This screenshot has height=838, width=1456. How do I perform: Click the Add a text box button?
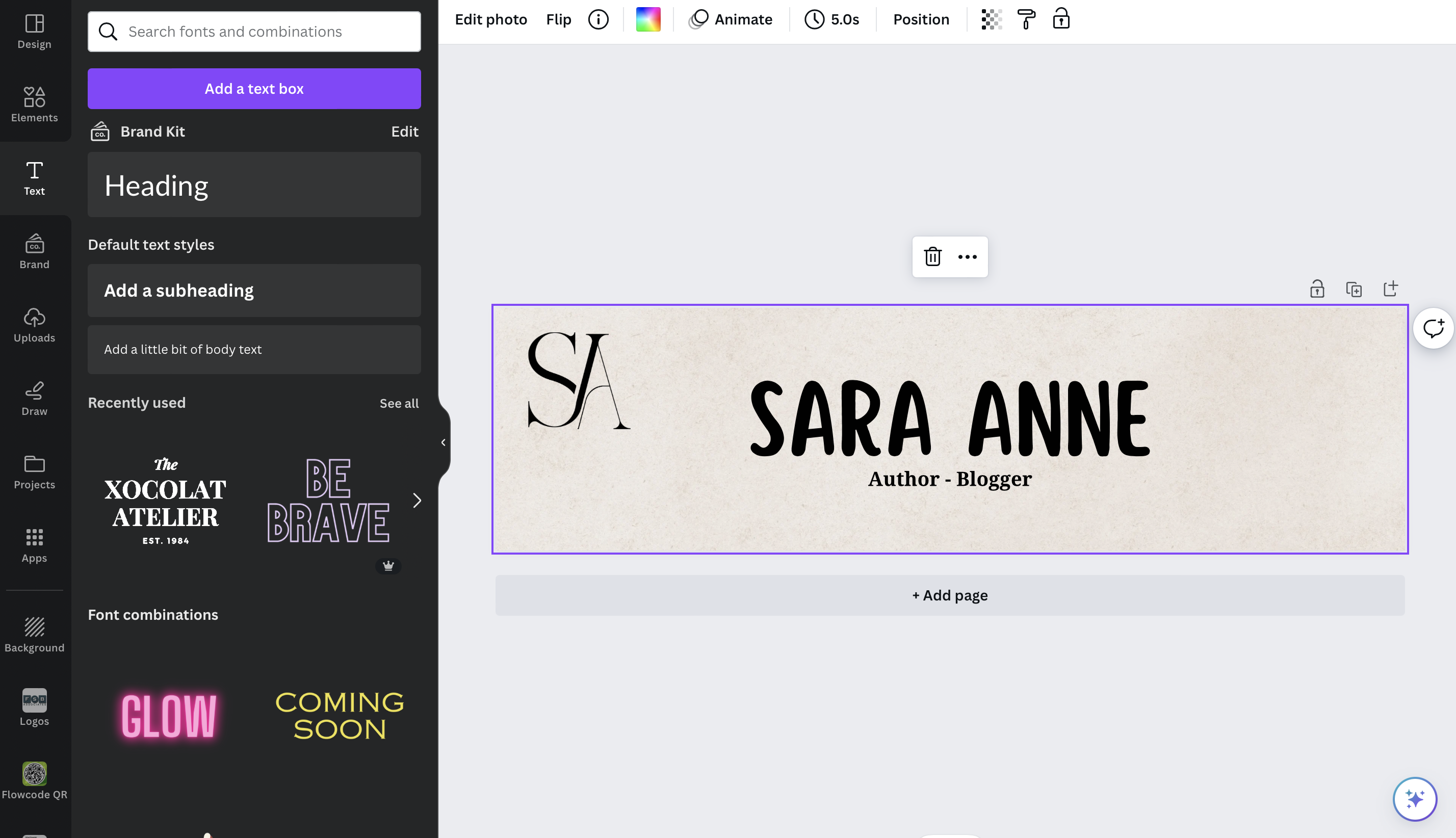tap(254, 88)
